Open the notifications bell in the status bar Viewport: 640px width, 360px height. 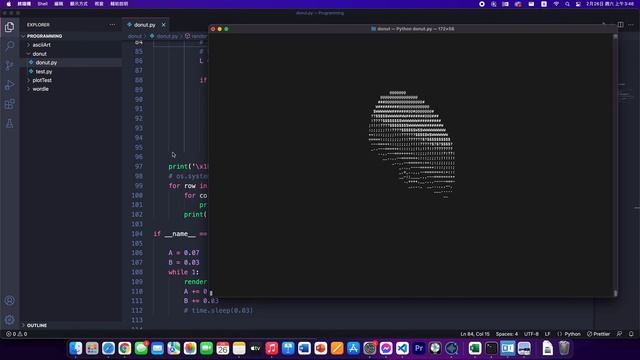[x=631, y=334]
